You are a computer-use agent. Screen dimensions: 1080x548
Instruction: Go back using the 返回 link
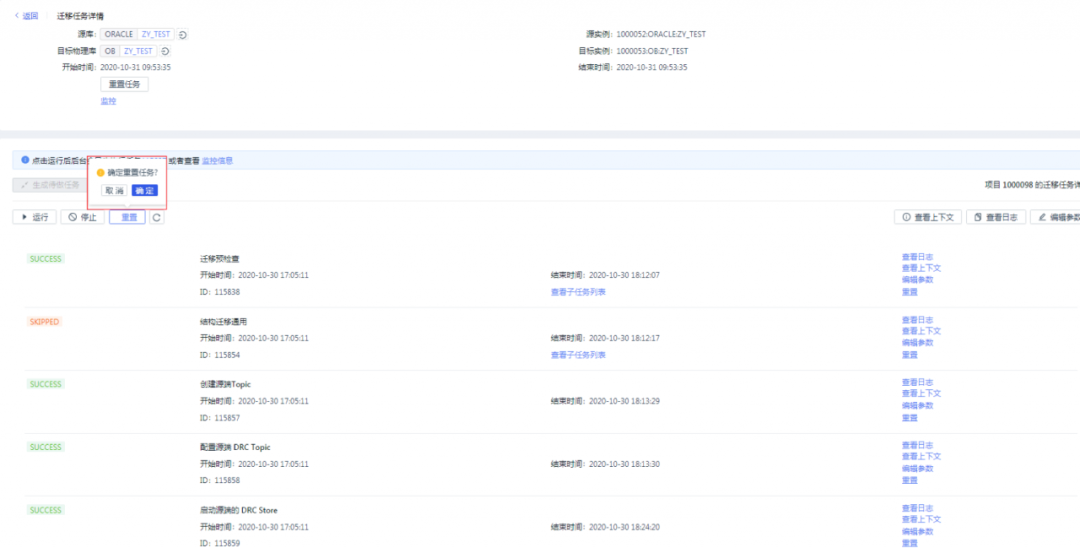27,16
